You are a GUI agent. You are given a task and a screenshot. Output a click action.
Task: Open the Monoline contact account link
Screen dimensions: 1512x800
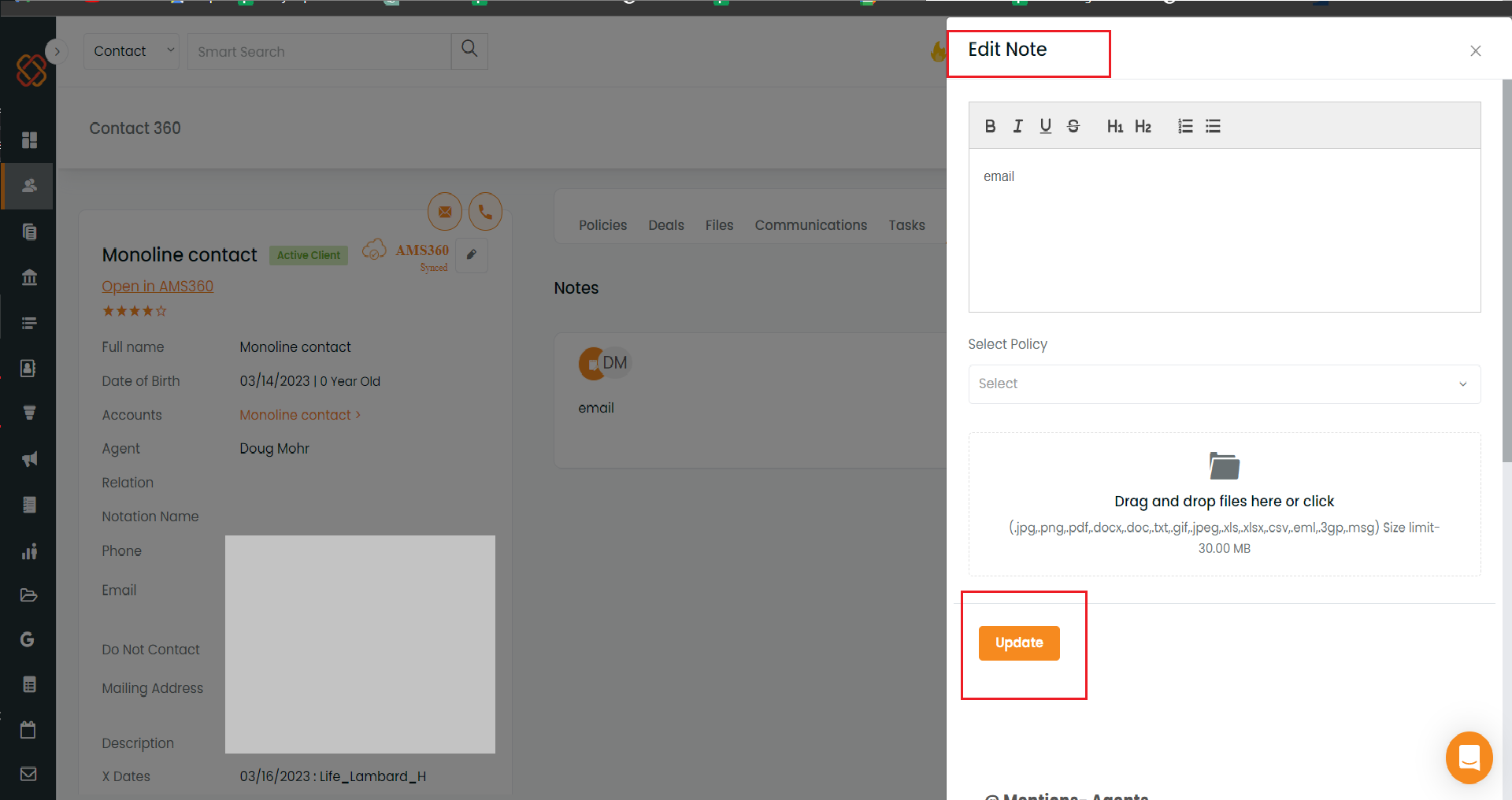[x=299, y=415]
